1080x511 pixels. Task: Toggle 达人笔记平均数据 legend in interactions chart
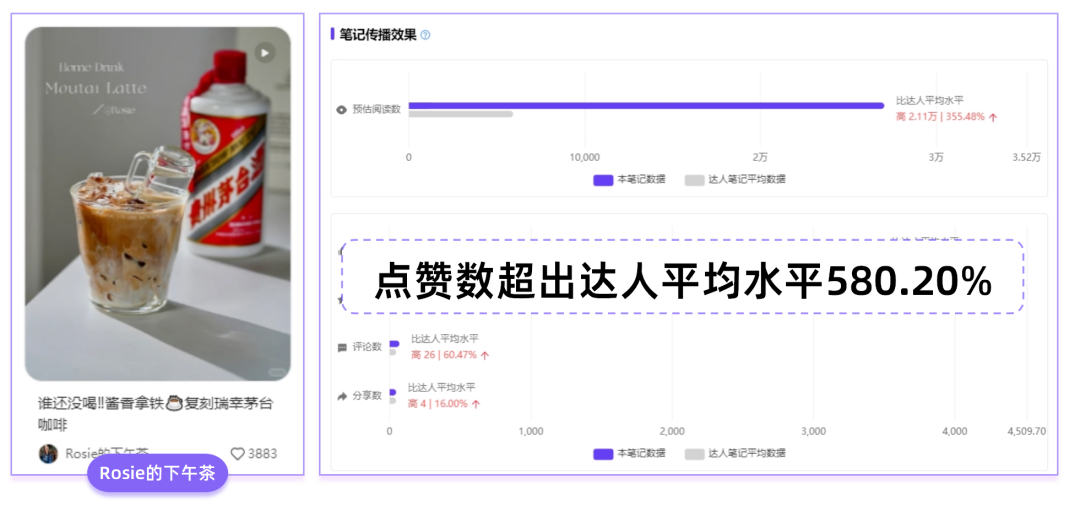pyautogui.click(x=735, y=454)
